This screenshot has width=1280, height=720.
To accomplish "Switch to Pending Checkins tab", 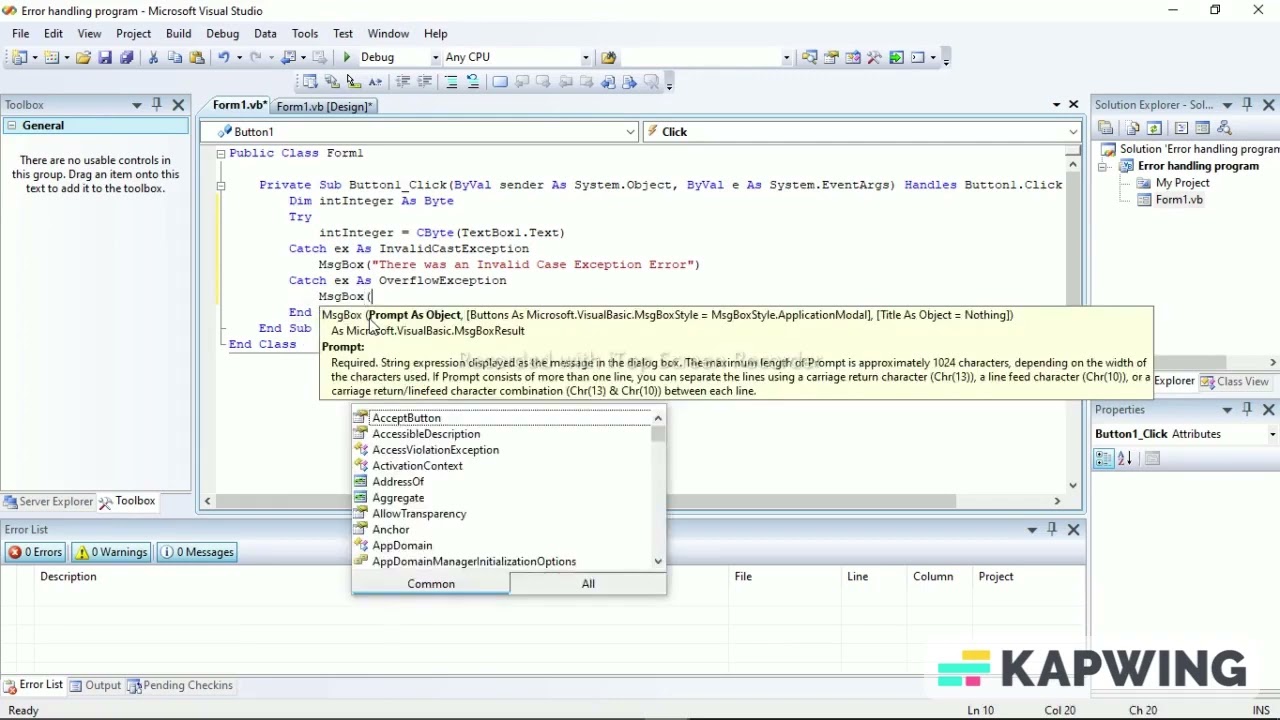I will [x=181, y=686].
